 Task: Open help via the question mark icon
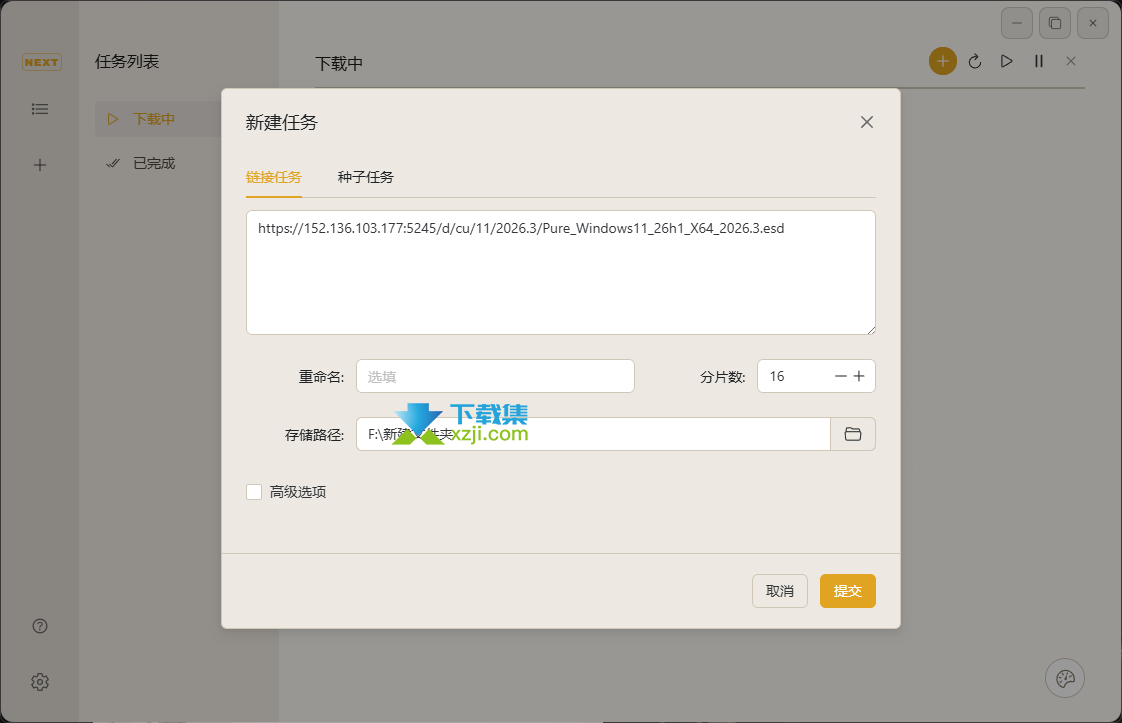tap(40, 625)
